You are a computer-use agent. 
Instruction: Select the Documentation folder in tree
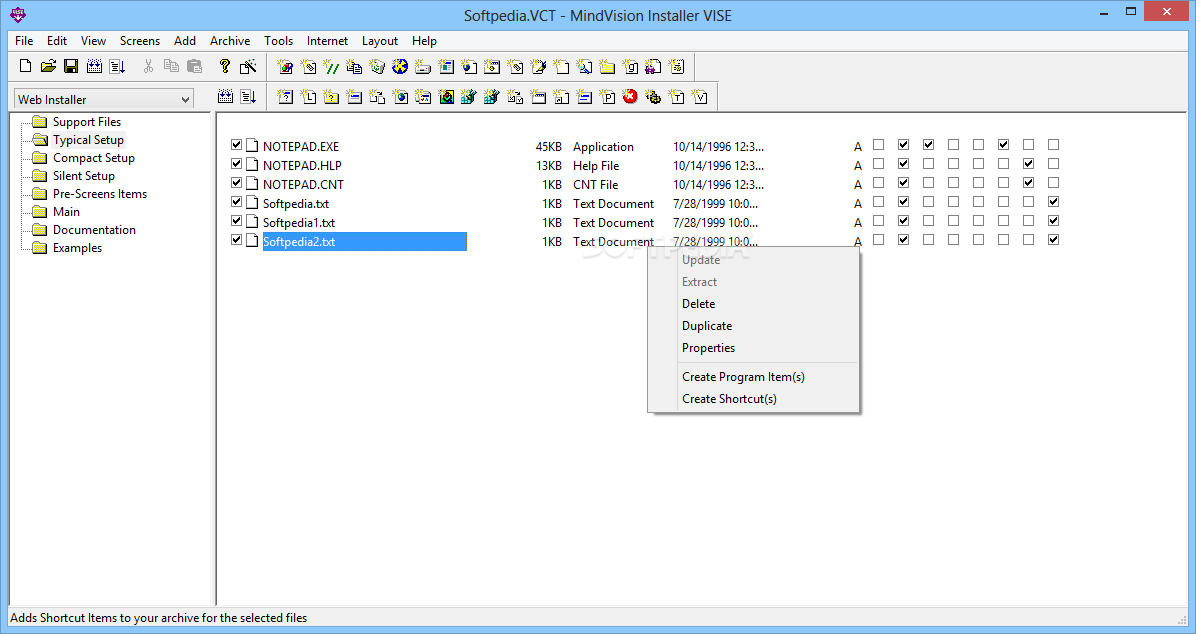tap(94, 230)
